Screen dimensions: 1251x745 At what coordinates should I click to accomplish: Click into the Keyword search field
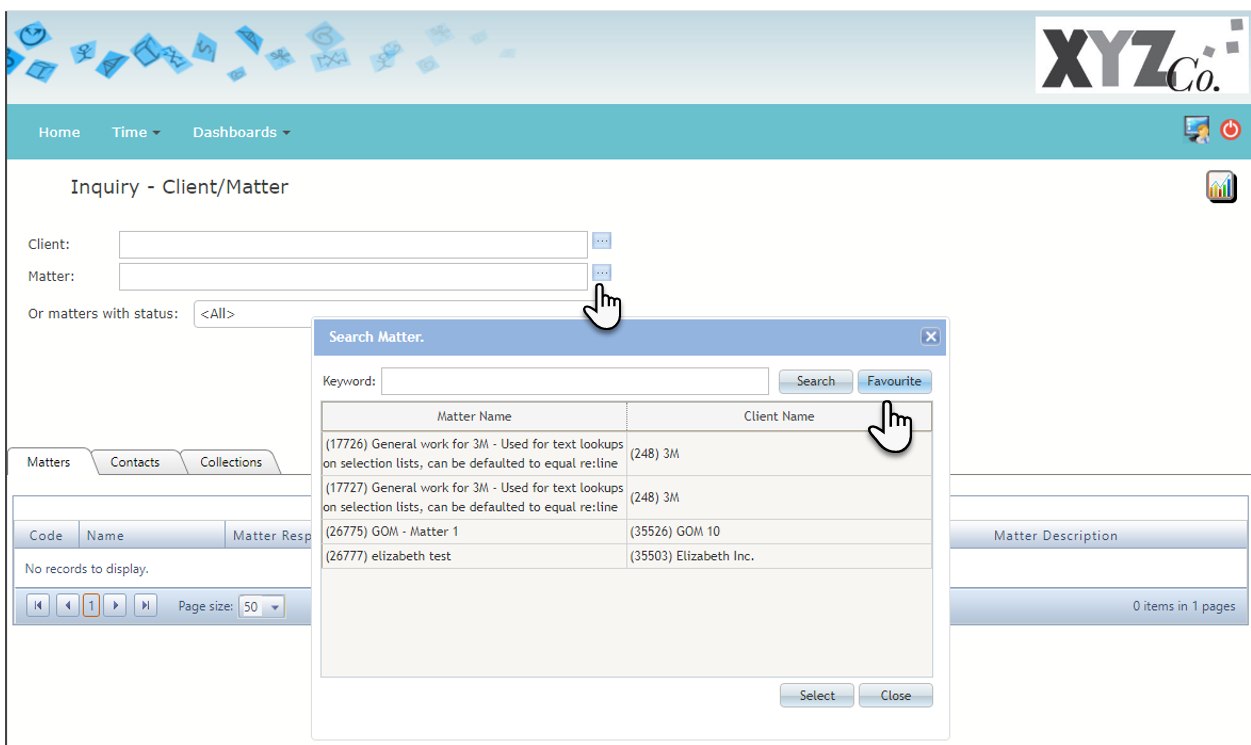click(575, 381)
